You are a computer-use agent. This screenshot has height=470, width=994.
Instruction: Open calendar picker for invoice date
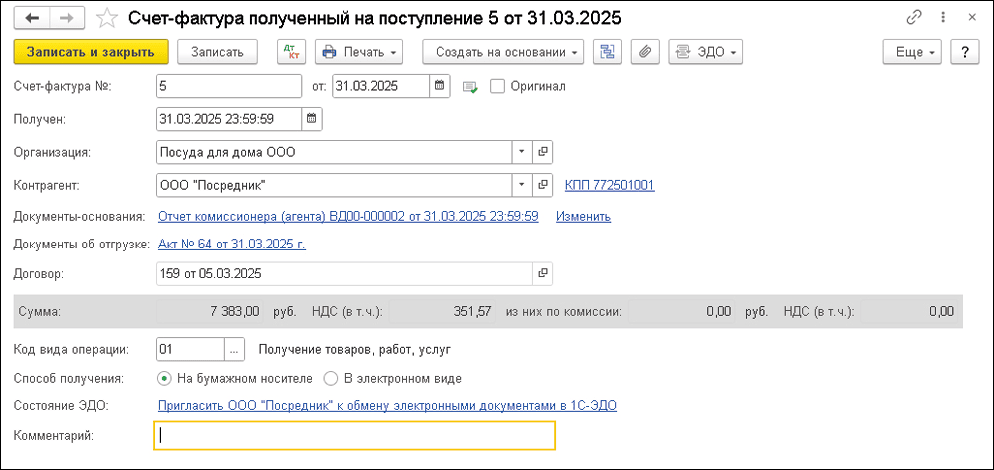pyautogui.click(x=439, y=86)
